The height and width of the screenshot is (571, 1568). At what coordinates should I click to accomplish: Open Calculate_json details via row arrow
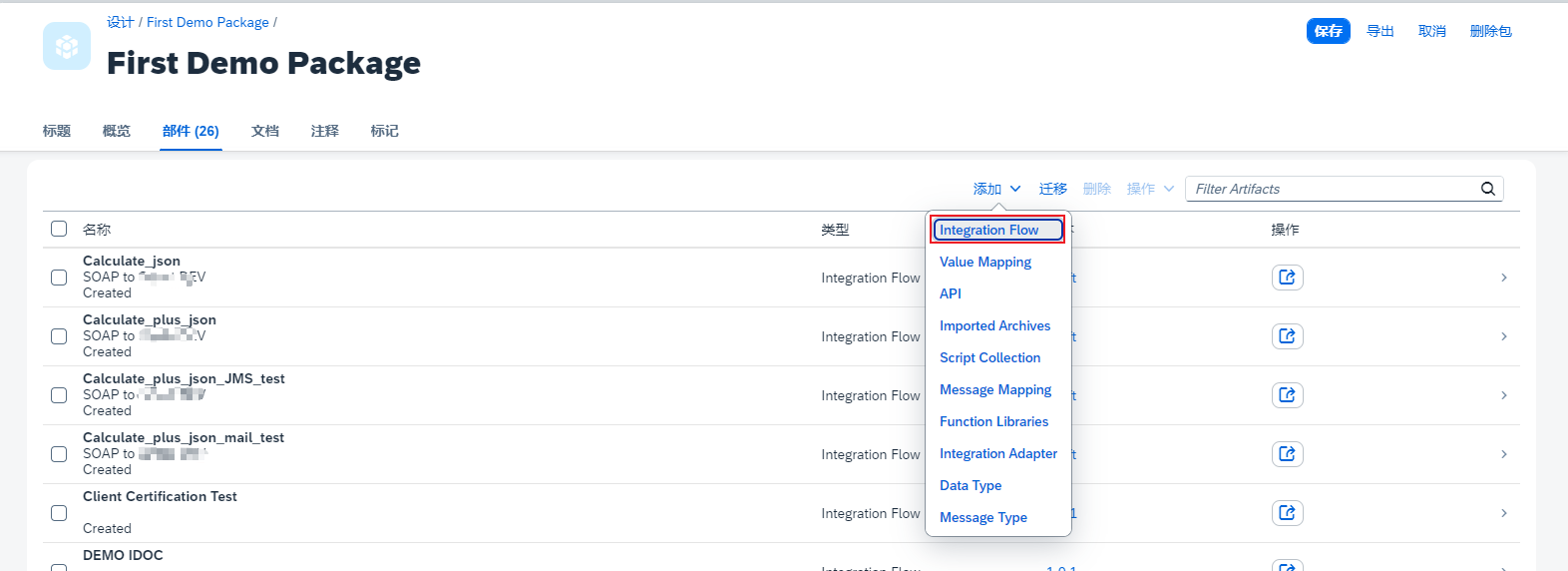(x=1503, y=278)
